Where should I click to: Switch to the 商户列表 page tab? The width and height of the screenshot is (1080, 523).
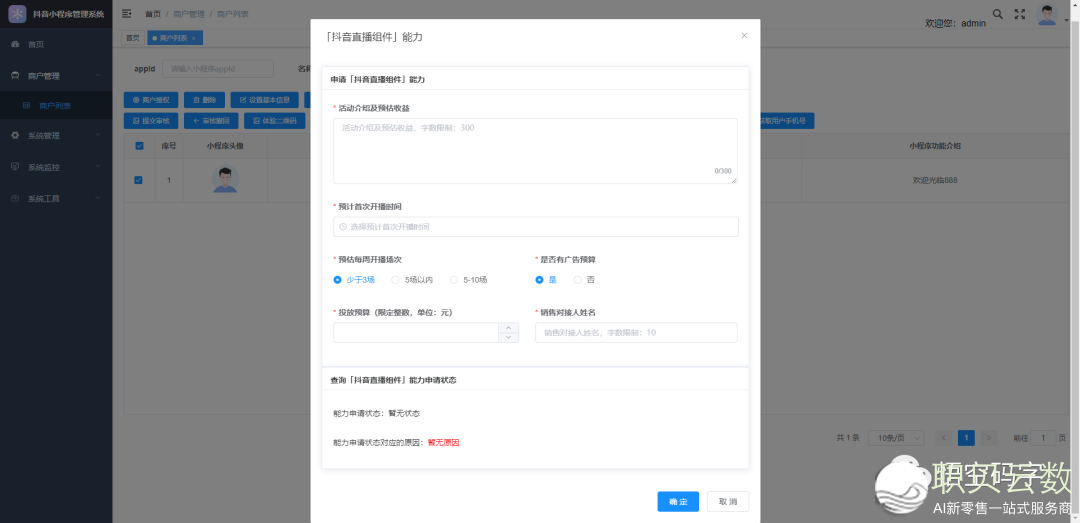pos(174,38)
